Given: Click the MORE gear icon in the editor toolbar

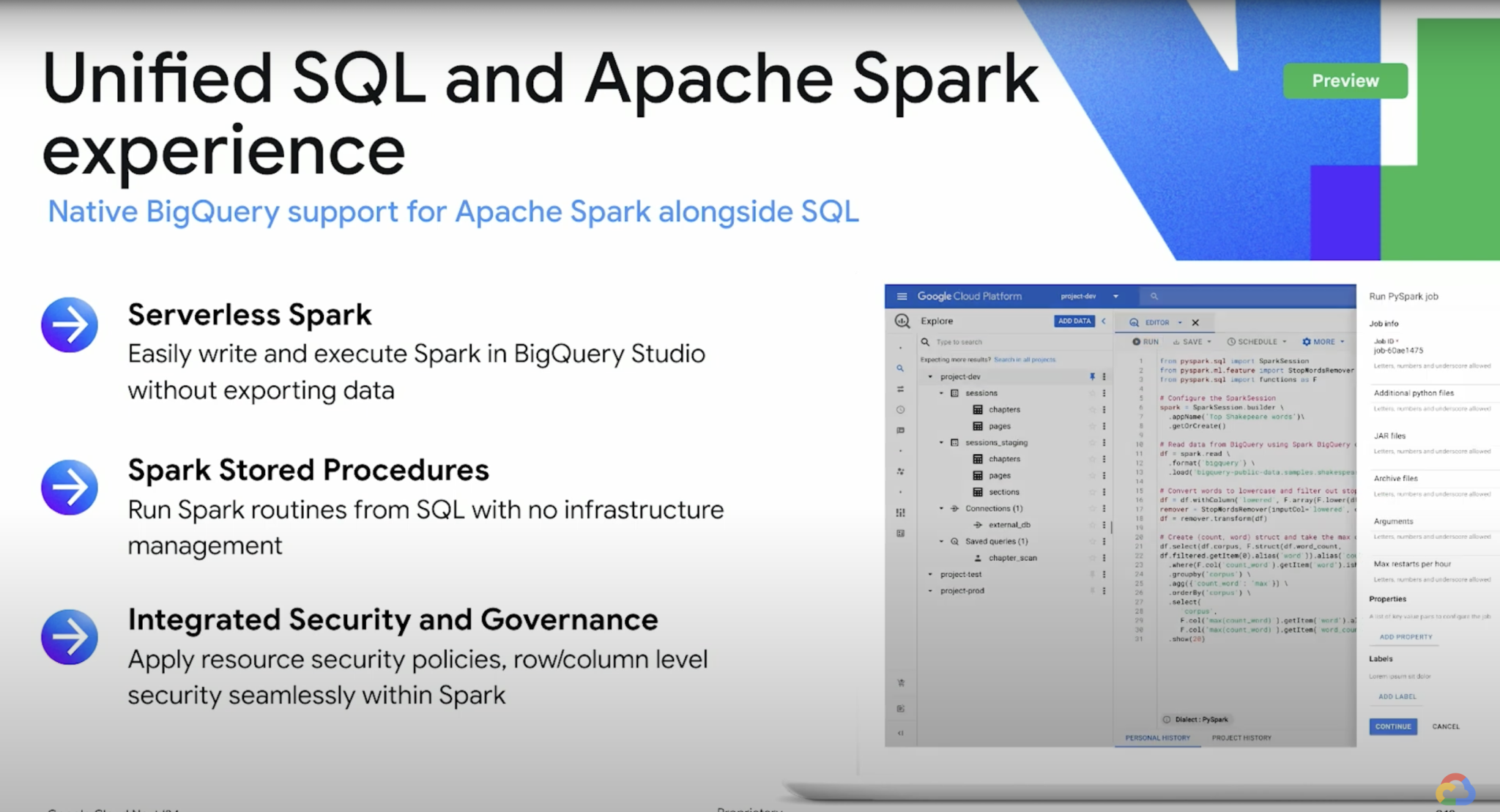Looking at the screenshot, I should pyautogui.click(x=1307, y=341).
